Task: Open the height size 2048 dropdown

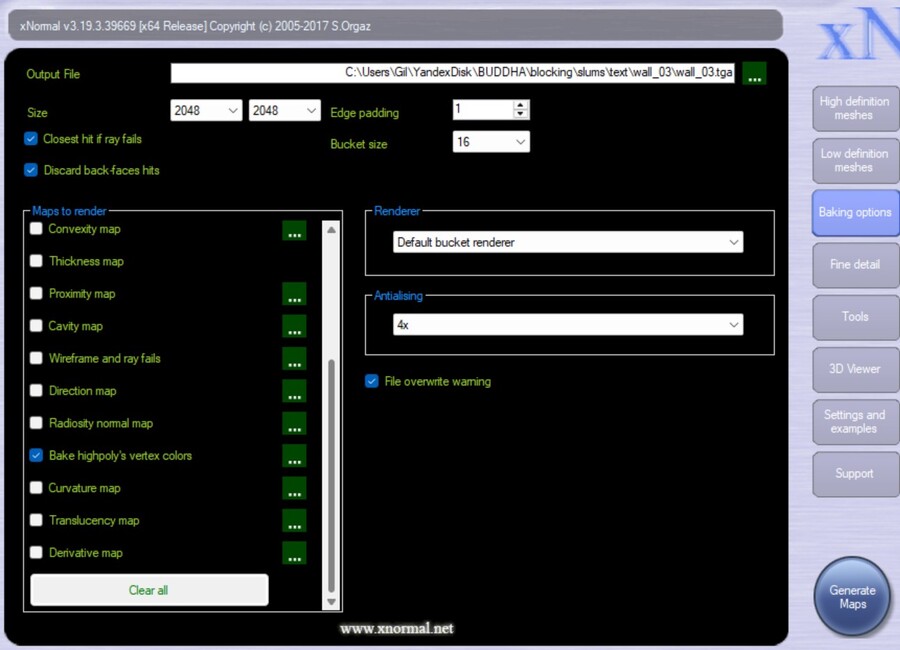Action: coord(284,110)
